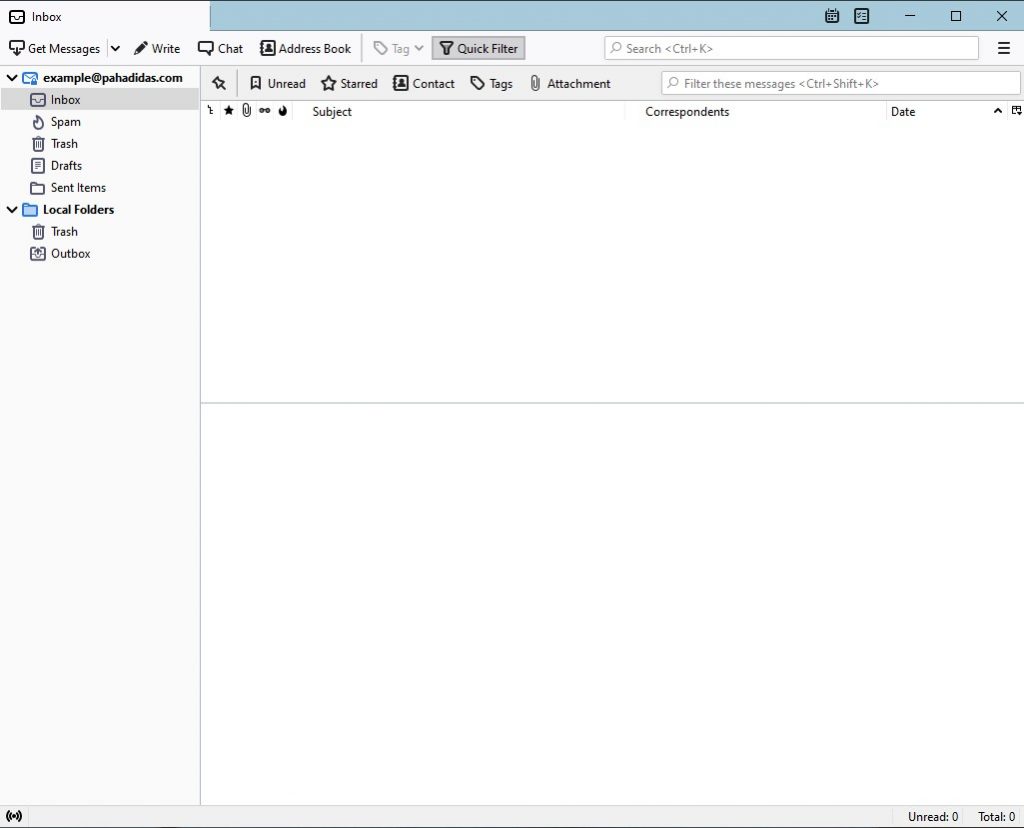Click the global Search field

click(791, 48)
